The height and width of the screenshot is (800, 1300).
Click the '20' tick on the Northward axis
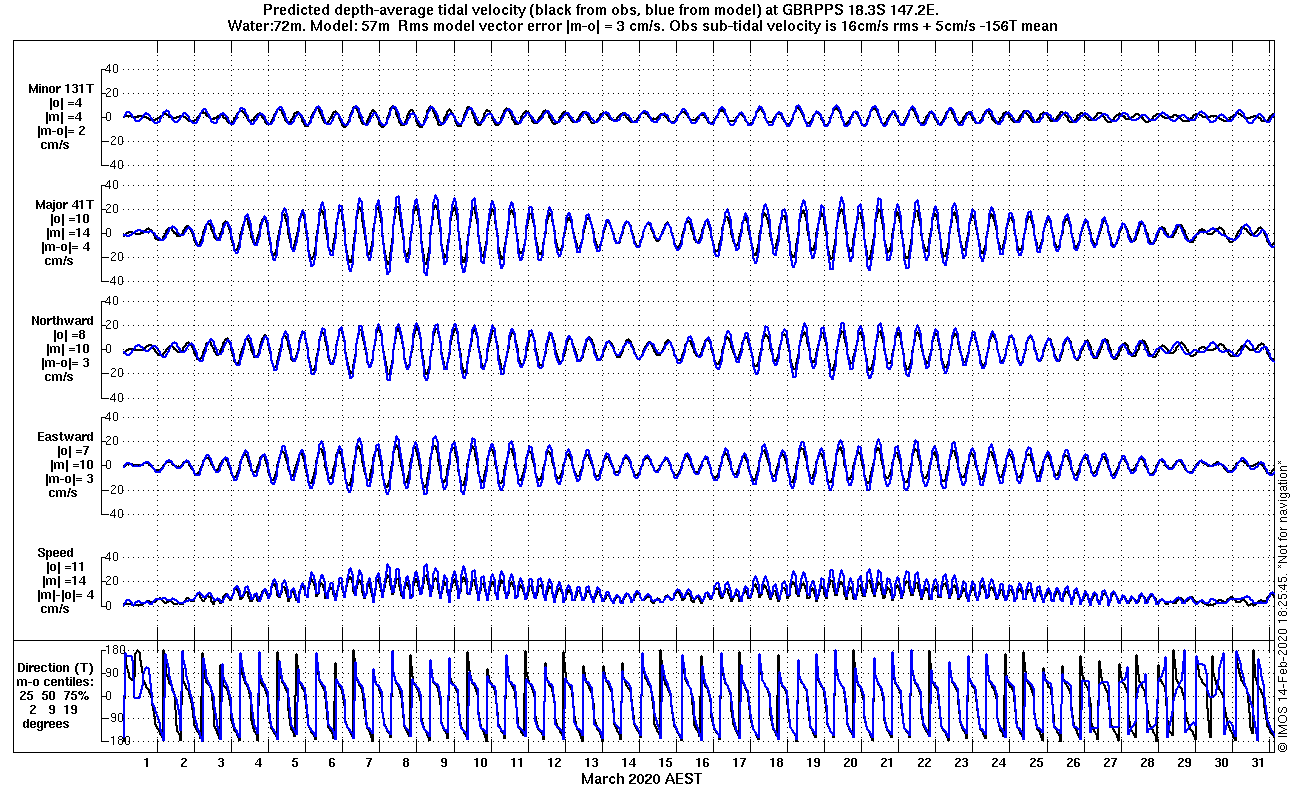(x=112, y=325)
